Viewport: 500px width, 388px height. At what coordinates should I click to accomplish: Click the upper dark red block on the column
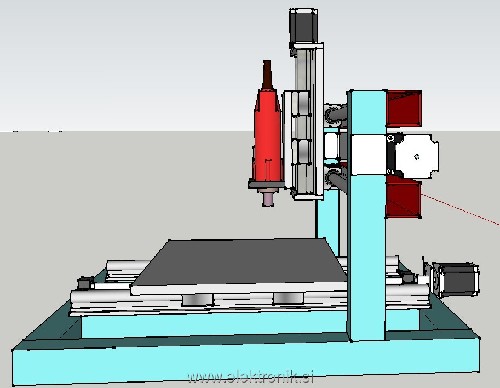404,109
